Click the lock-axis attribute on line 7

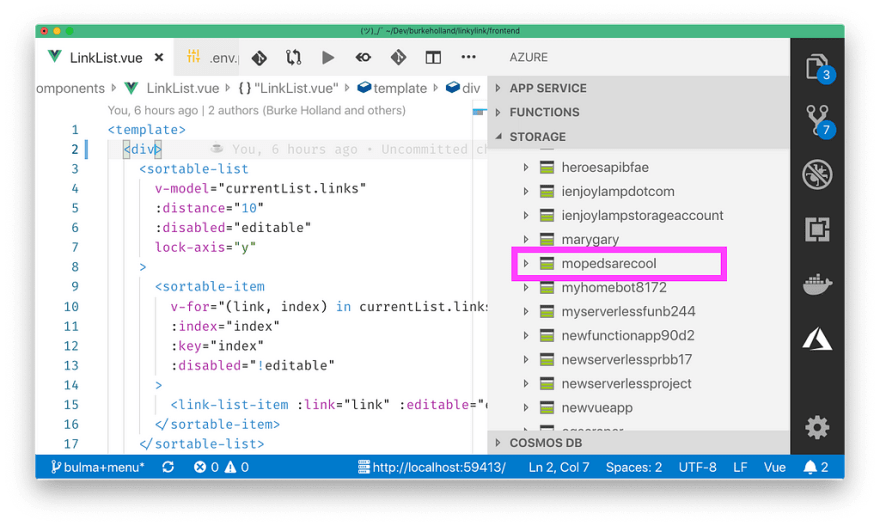[190, 247]
